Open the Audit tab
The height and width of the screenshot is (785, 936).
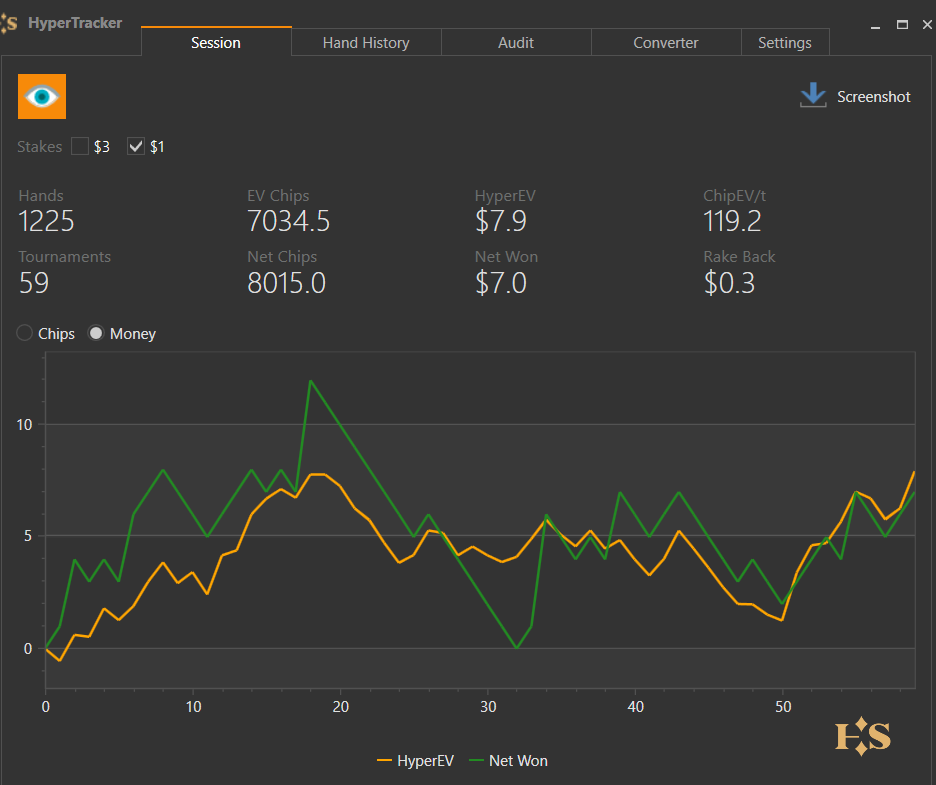point(516,42)
